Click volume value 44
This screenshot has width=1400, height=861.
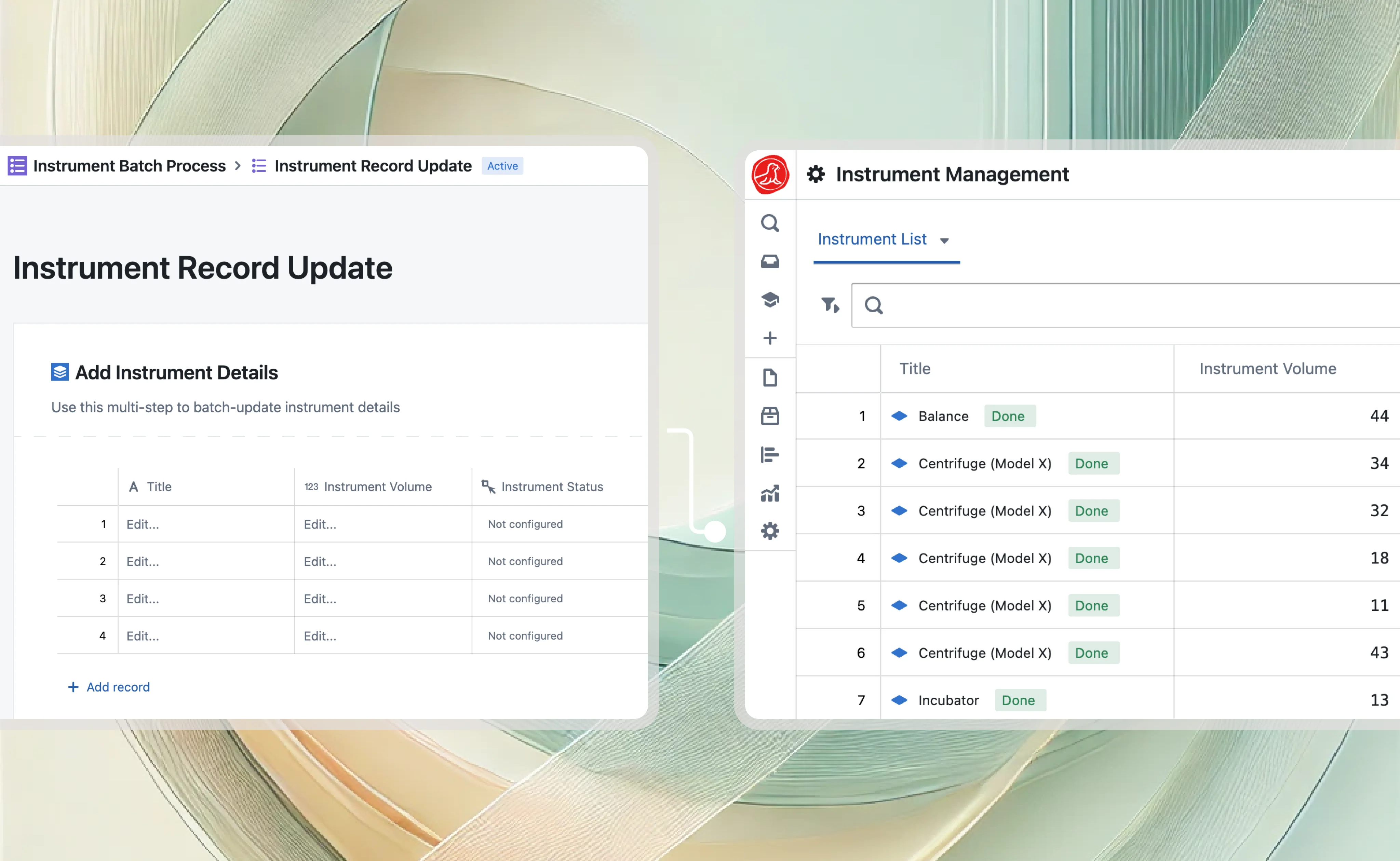click(1379, 416)
